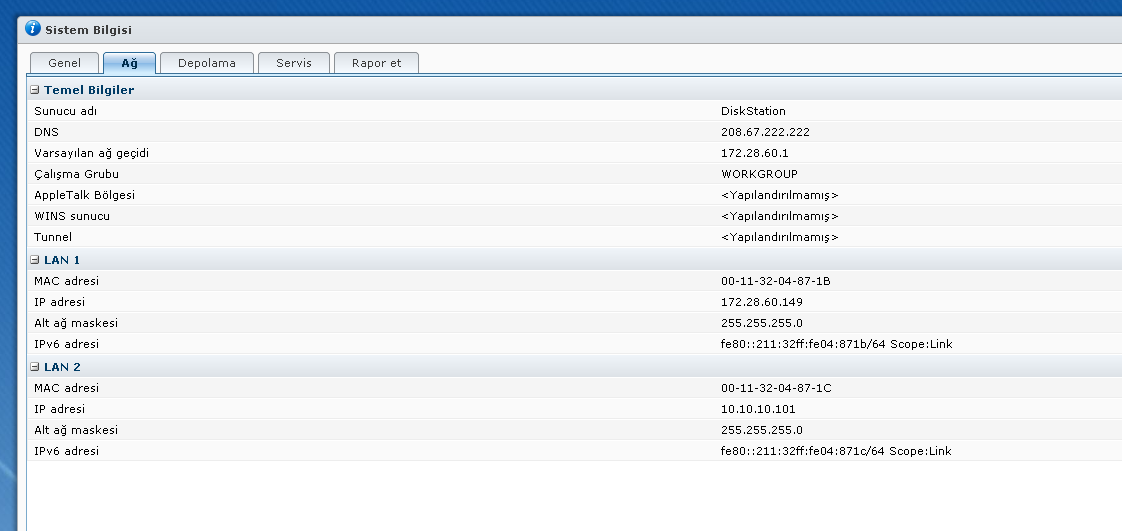Select the WORKGROUP value
The image size is (1122, 531).
(x=759, y=174)
